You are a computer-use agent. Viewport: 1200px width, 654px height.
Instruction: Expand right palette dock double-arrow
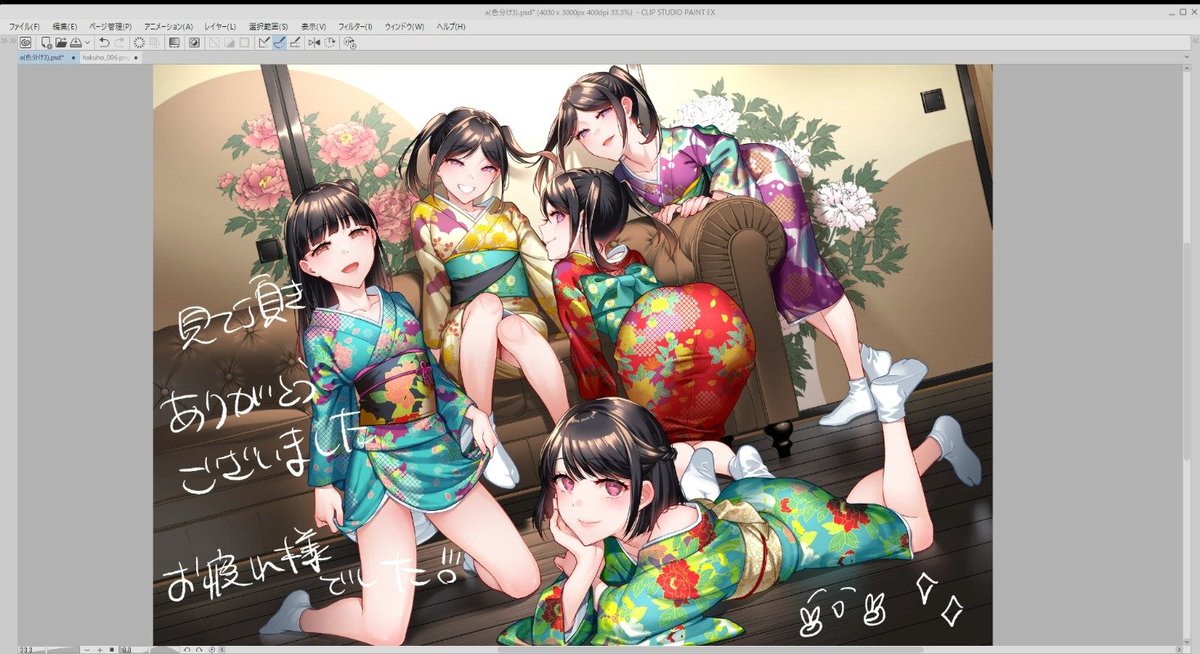(x=1195, y=41)
